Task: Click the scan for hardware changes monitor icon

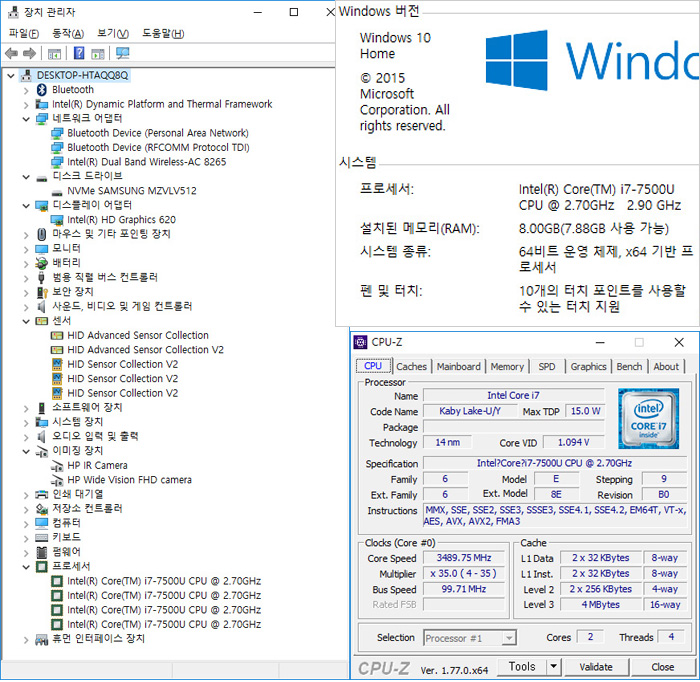Action: point(122,53)
